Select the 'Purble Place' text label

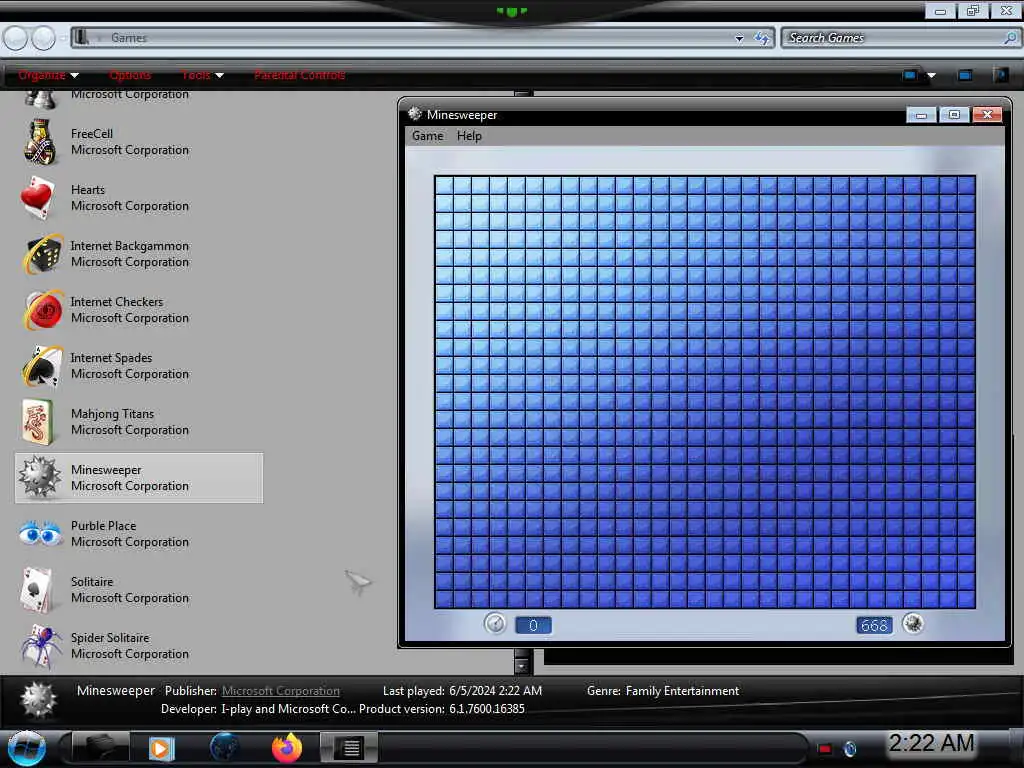coord(104,526)
